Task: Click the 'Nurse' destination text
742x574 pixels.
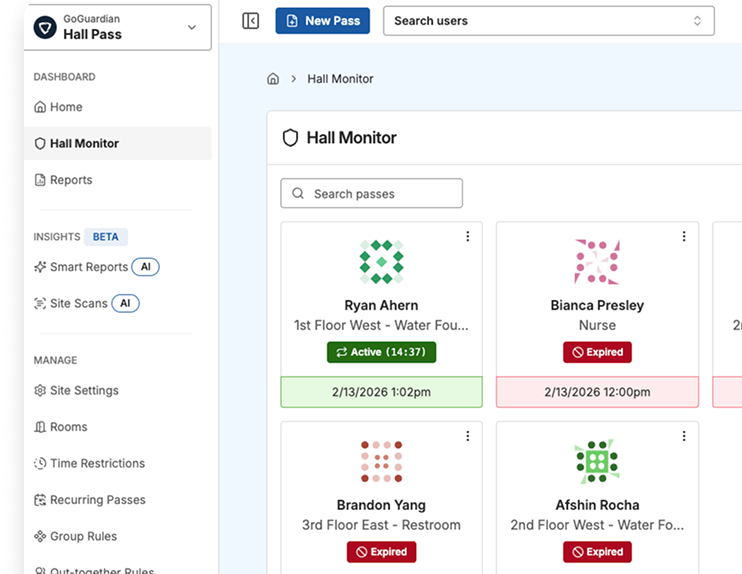Action: [597, 325]
